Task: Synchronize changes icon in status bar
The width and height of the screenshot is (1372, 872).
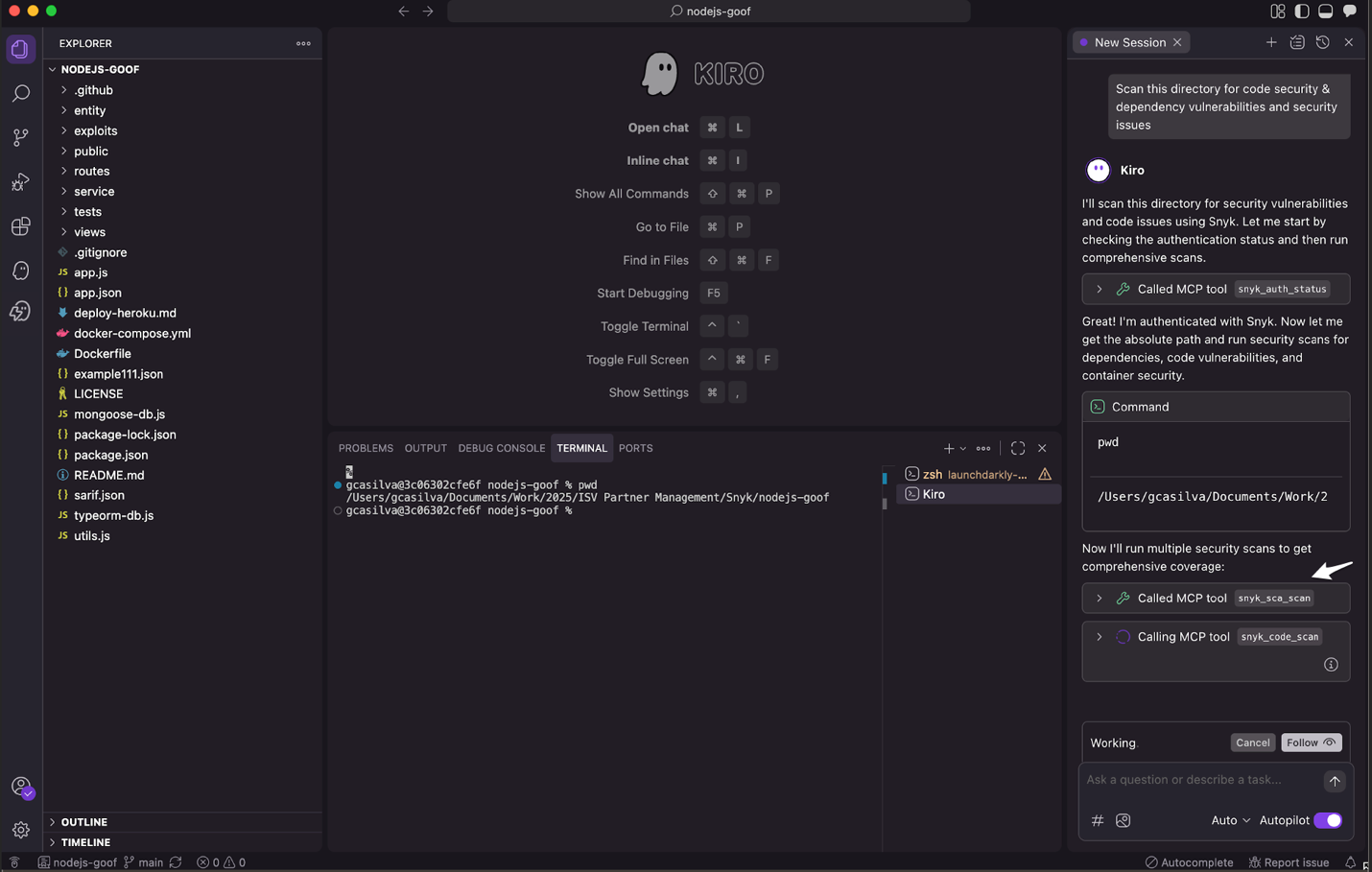Action: [x=176, y=862]
